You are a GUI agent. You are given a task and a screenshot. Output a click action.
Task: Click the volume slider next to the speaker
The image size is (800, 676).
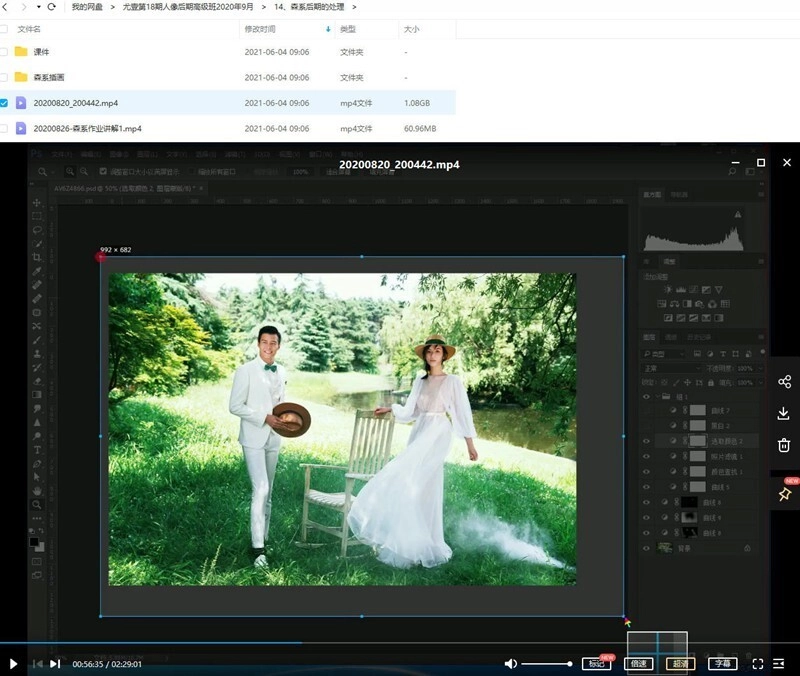tap(545, 662)
